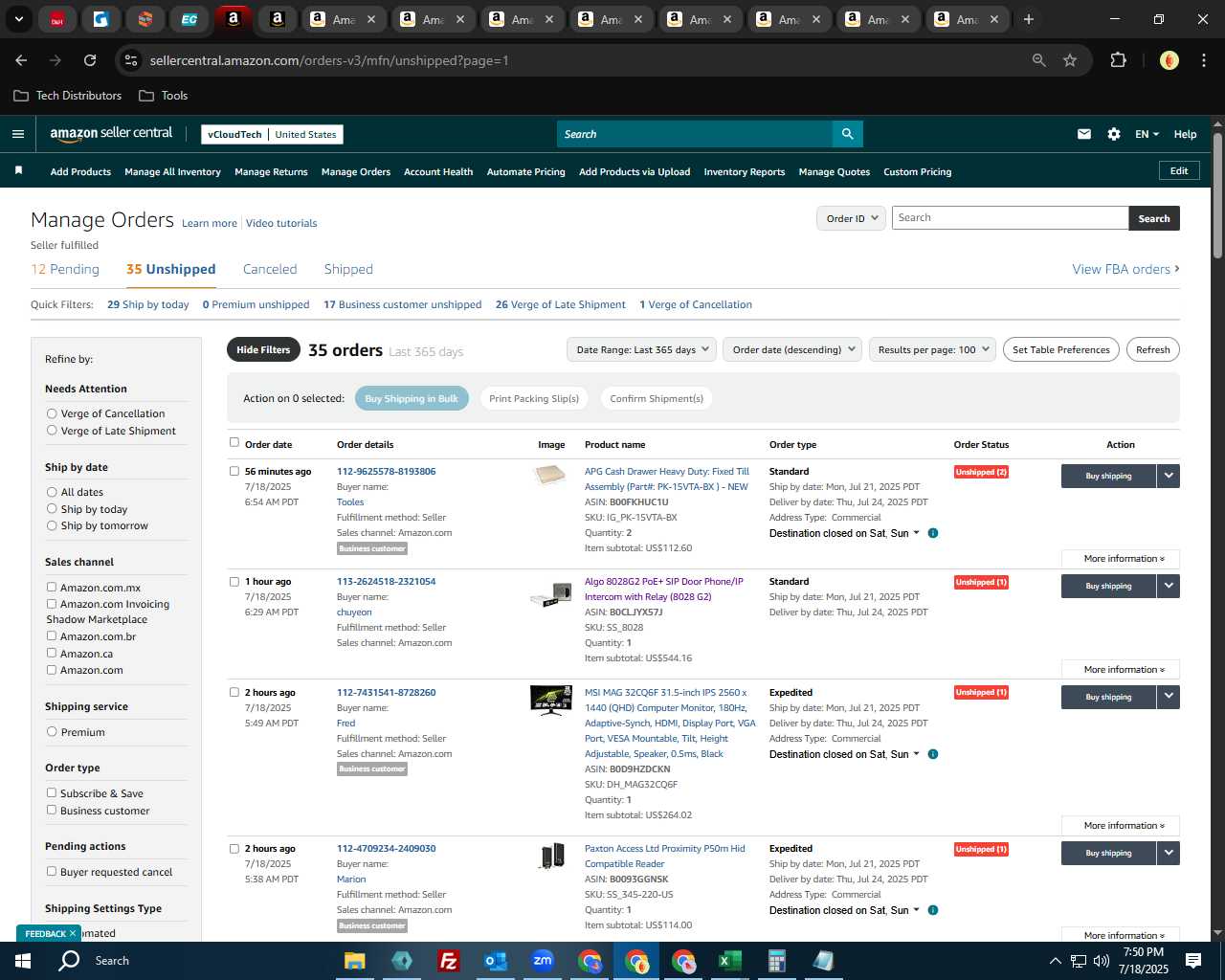Go back using the browser back arrow
The width and height of the screenshot is (1225, 980).
21,60
